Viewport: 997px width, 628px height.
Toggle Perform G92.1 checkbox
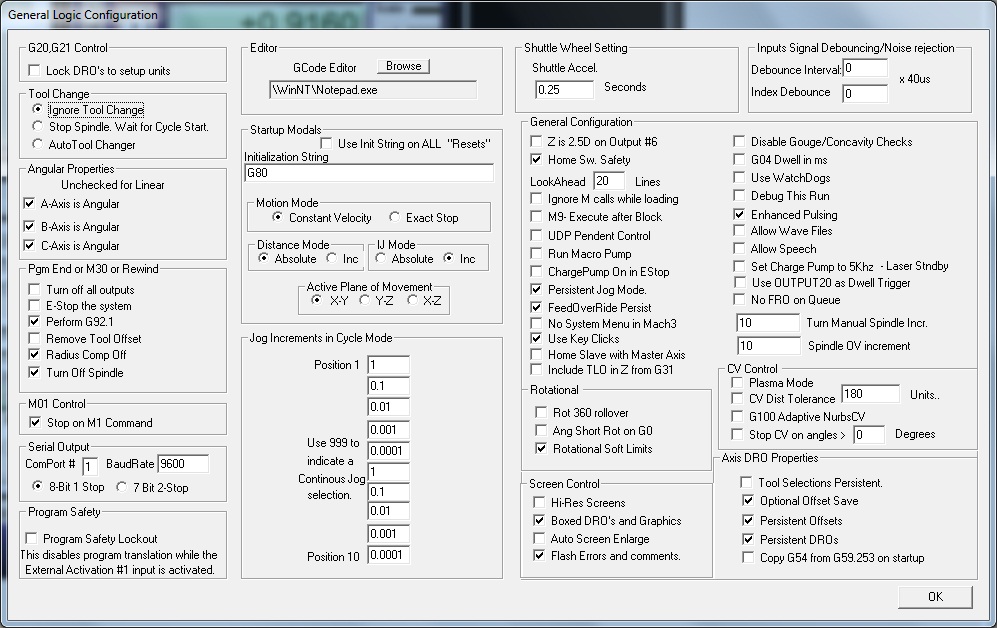pos(34,322)
